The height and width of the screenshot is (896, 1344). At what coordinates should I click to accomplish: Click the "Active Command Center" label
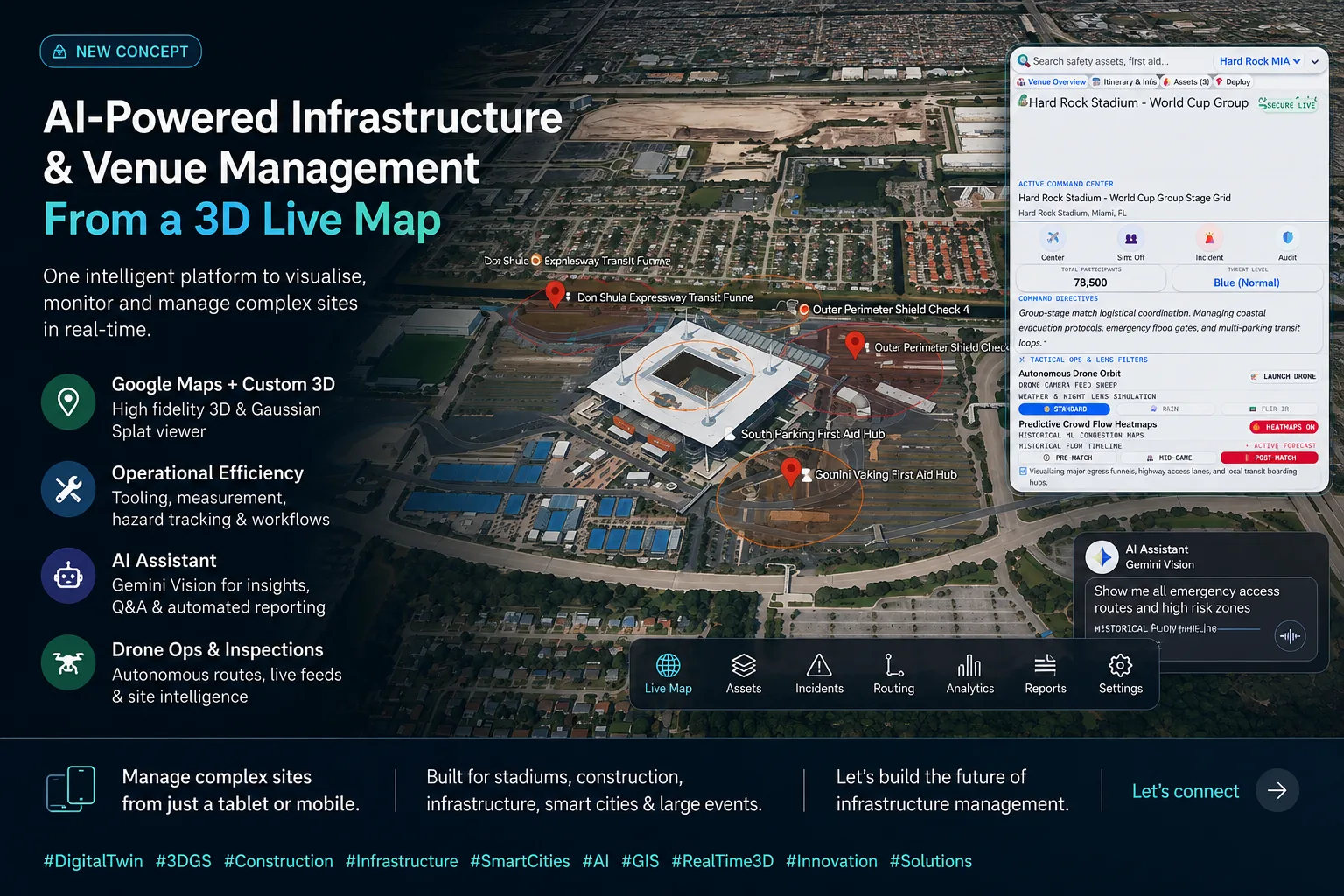(1066, 184)
